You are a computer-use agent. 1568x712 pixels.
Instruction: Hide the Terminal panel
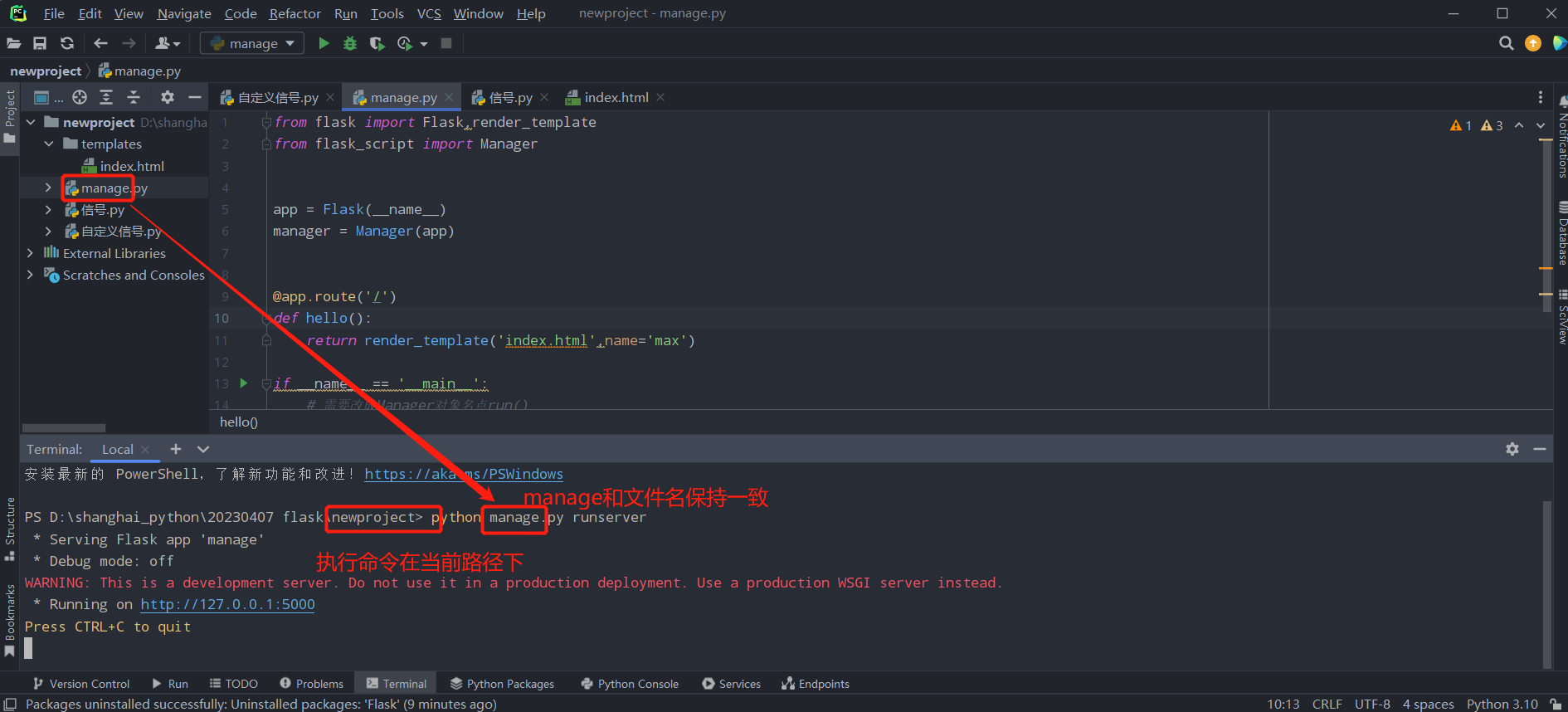(1540, 449)
